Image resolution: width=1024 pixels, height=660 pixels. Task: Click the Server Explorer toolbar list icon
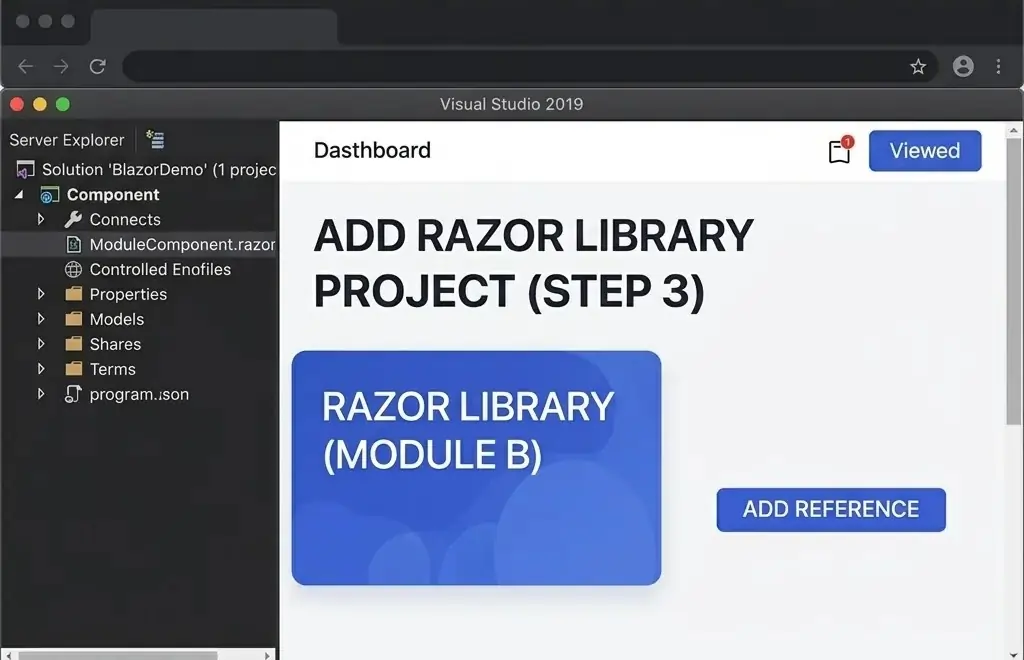point(155,139)
